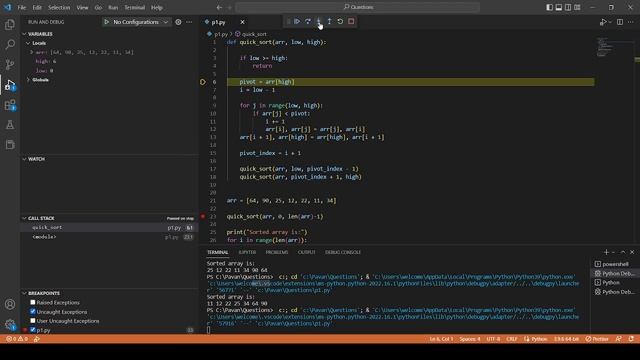
Task: Switch to the Jupyter panel tab
Action: point(247,252)
